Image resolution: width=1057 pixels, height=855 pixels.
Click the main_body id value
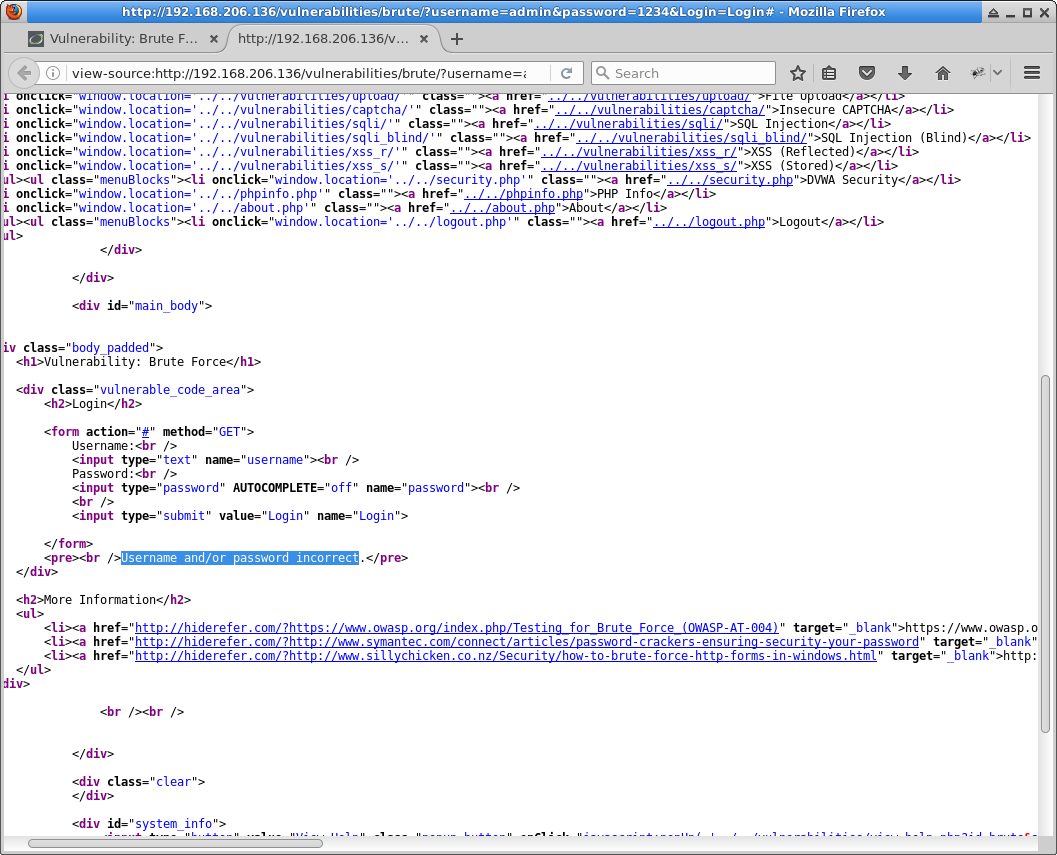click(167, 306)
